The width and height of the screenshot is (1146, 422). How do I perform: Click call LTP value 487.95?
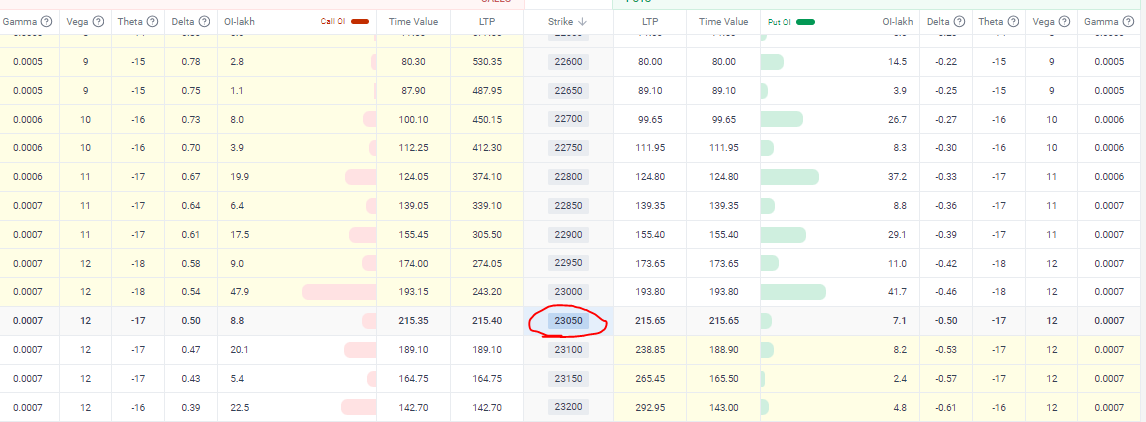(x=487, y=91)
